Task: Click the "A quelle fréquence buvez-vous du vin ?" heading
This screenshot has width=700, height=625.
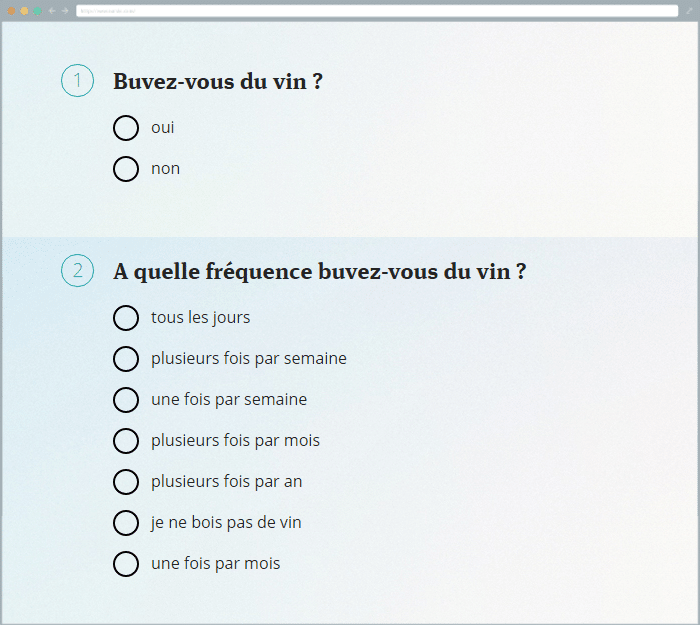Action: tap(320, 271)
